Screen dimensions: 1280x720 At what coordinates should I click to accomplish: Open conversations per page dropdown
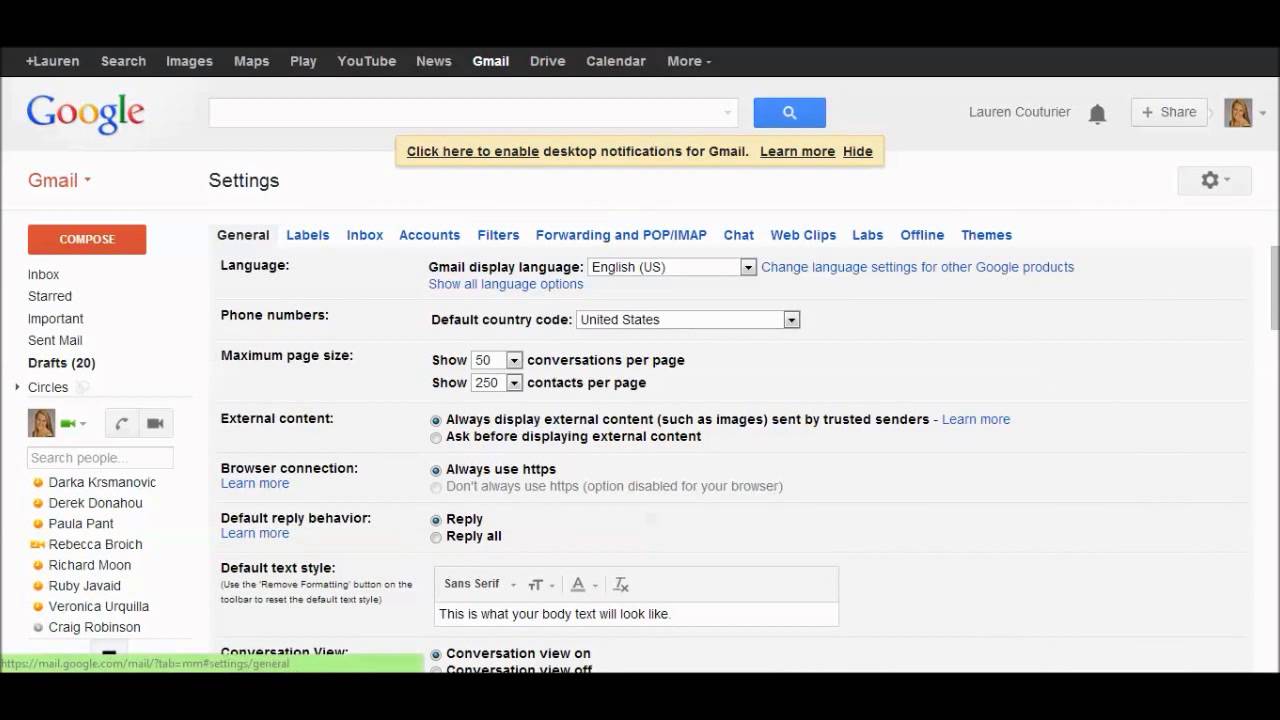(x=497, y=360)
